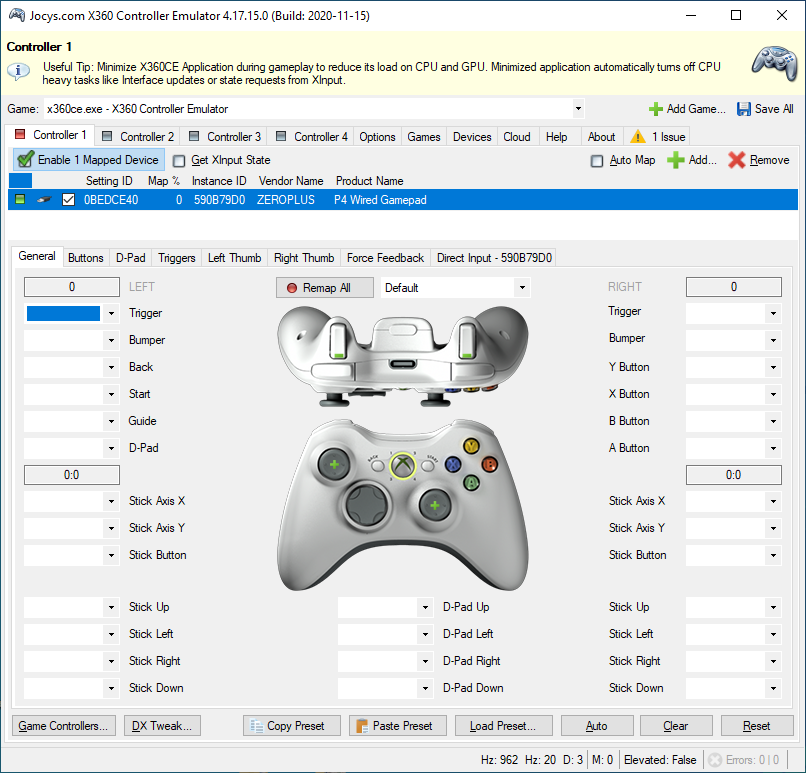Click the green plus Add device icon
This screenshot has width=806, height=773.
(x=677, y=160)
